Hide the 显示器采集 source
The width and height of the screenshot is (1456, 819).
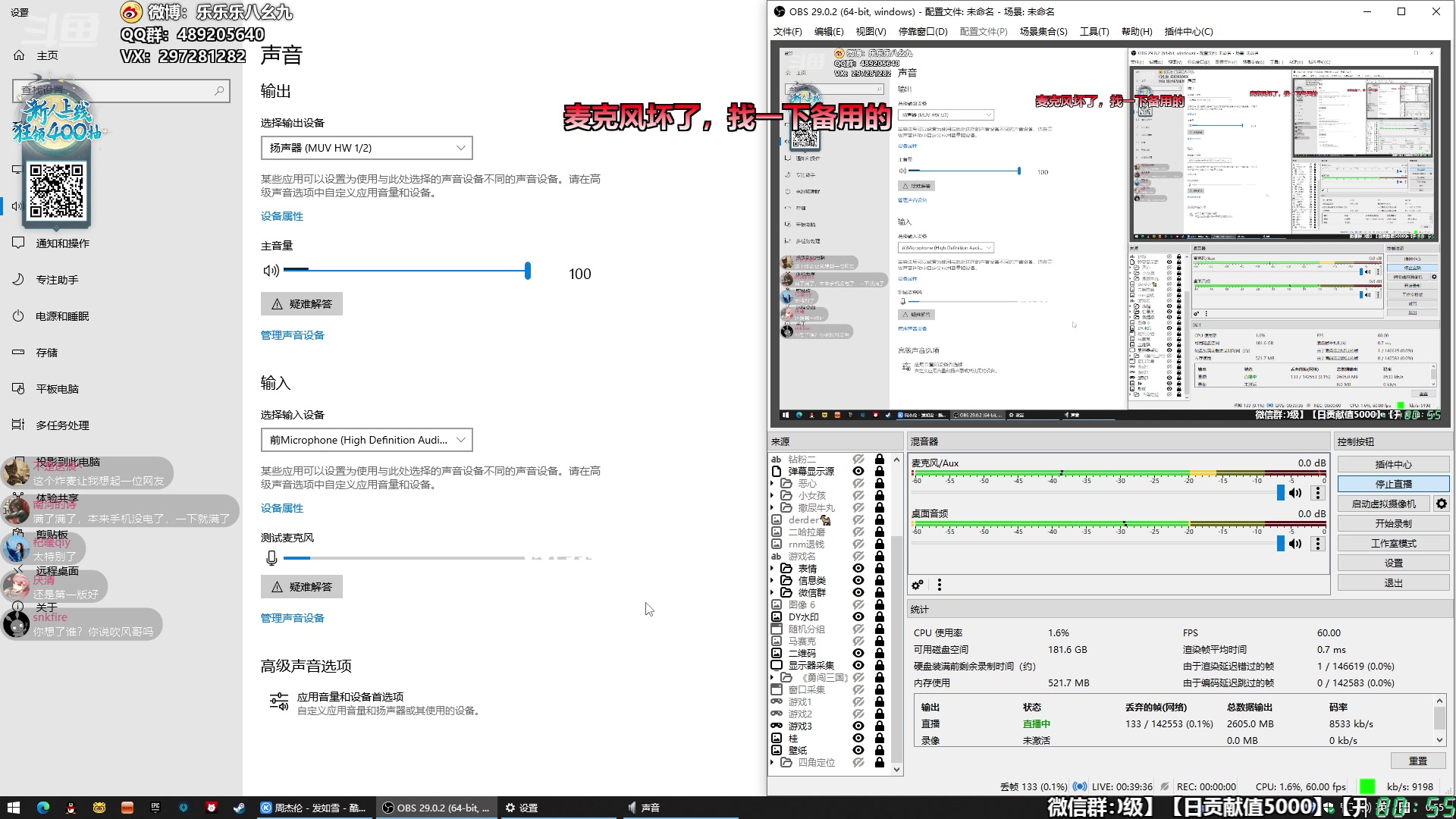point(858,665)
